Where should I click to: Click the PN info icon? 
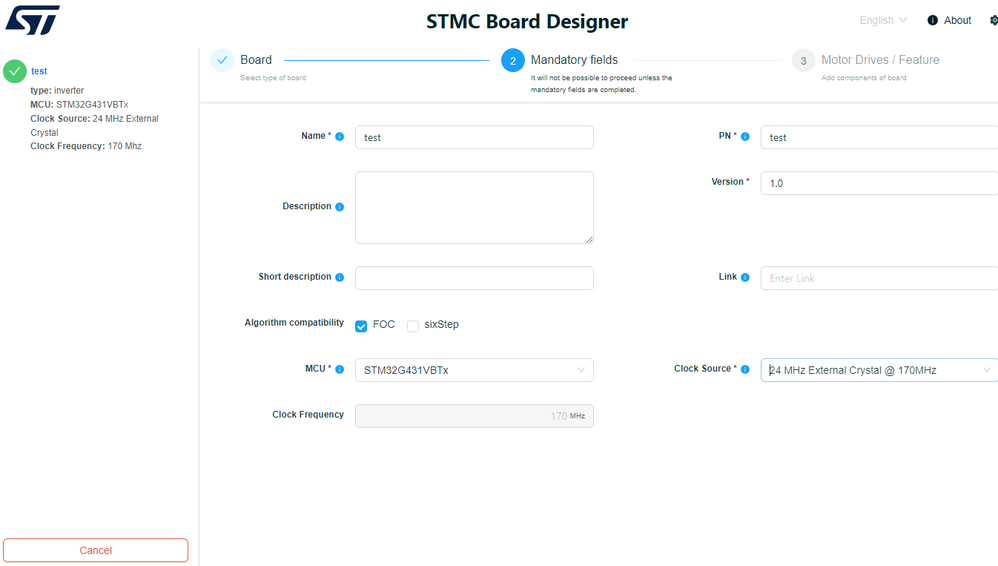(x=745, y=136)
